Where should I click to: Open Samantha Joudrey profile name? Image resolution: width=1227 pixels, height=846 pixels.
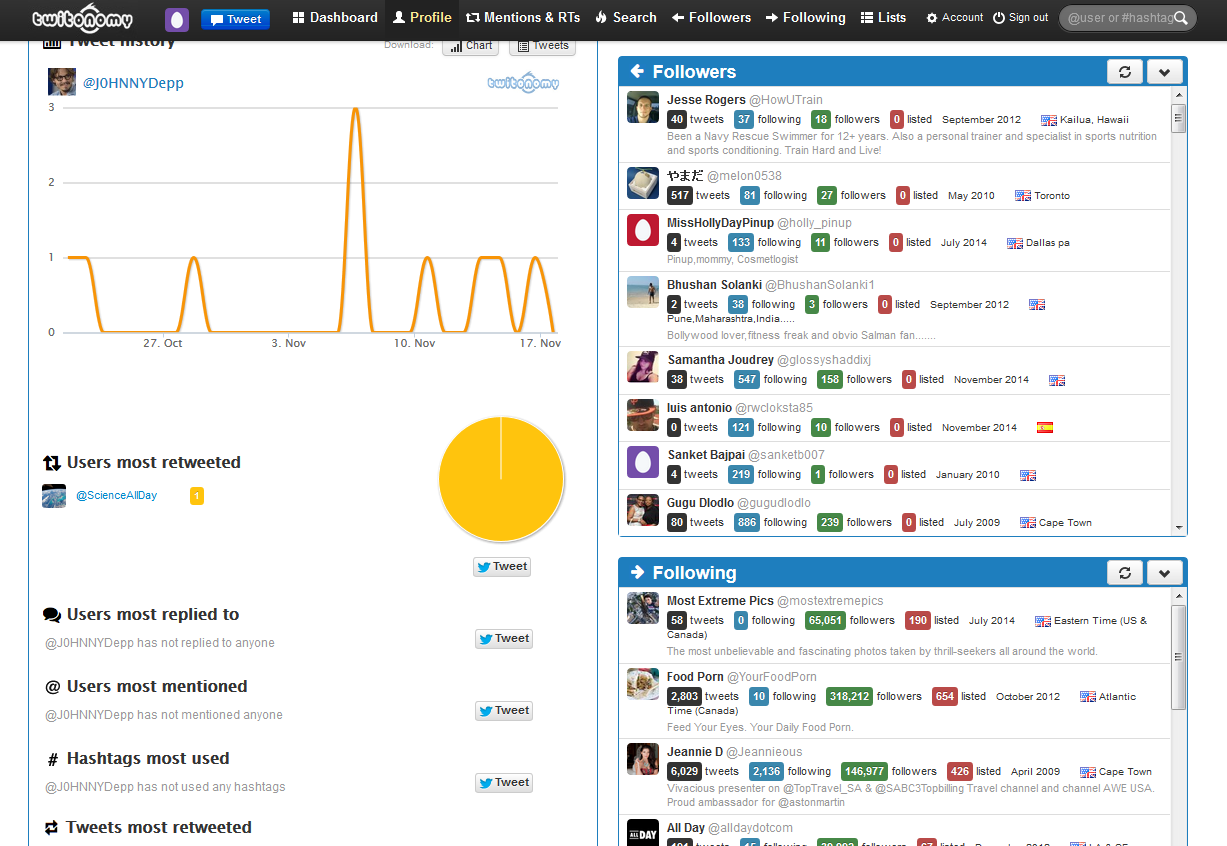click(x=720, y=360)
